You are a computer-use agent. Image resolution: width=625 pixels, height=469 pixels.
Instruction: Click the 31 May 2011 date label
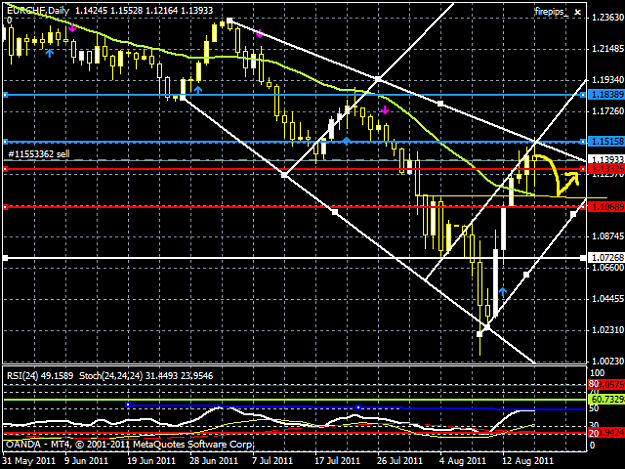point(28,461)
